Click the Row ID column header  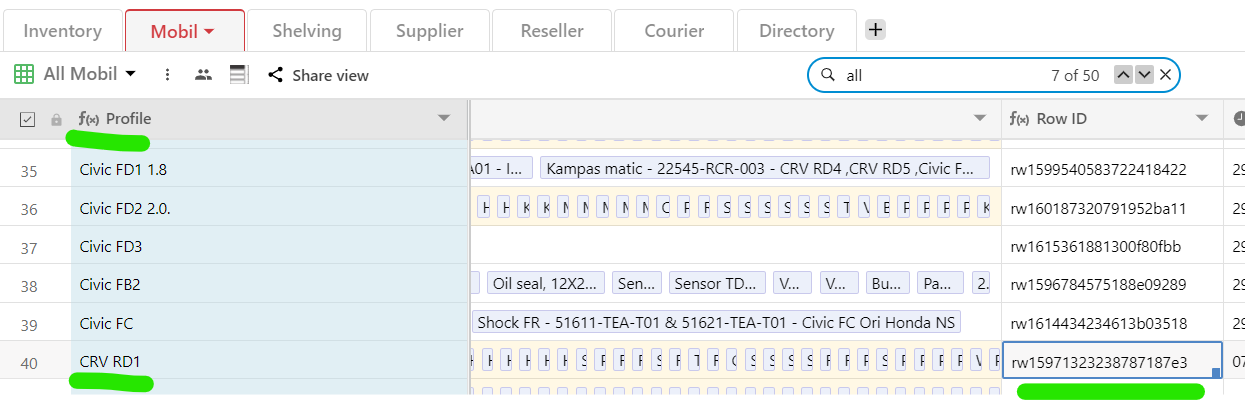(x=1112, y=119)
